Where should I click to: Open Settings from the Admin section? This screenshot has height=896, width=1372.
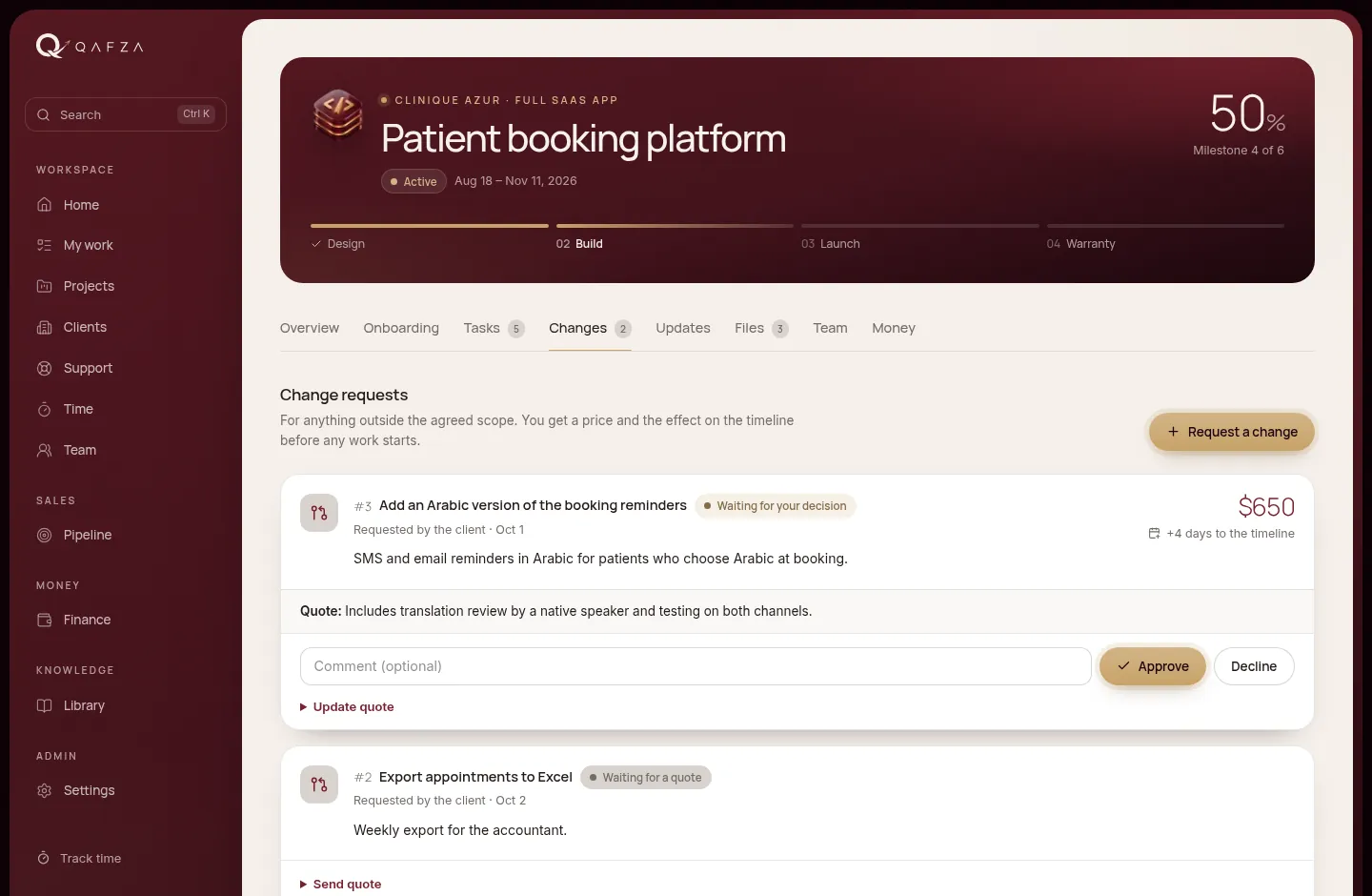click(x=126, y=790)
